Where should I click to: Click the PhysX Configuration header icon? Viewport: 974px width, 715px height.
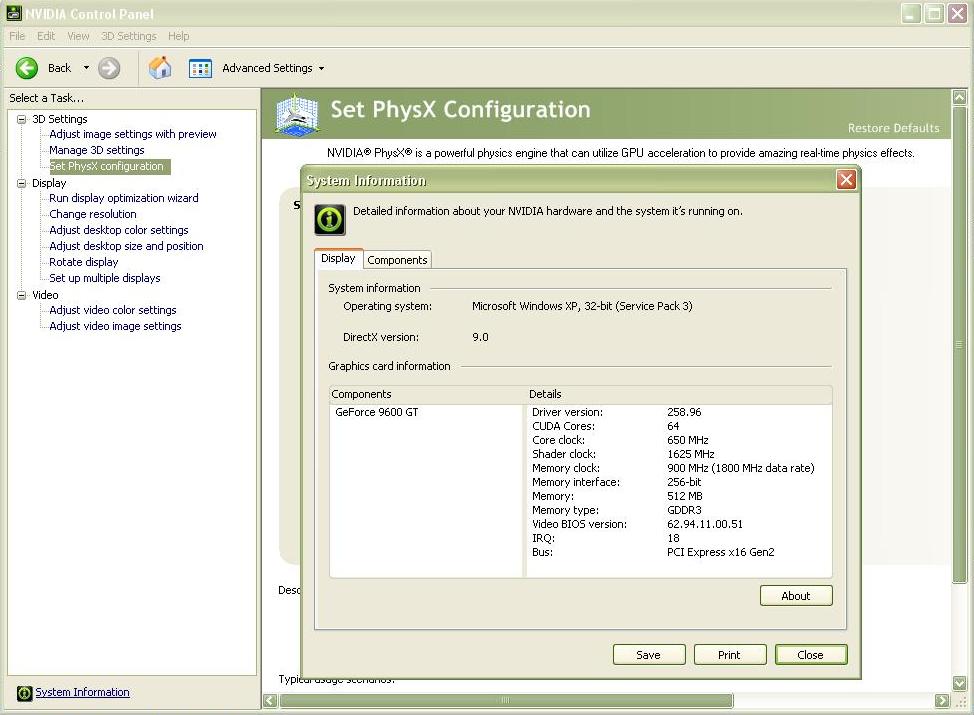(x=297, y=115)
